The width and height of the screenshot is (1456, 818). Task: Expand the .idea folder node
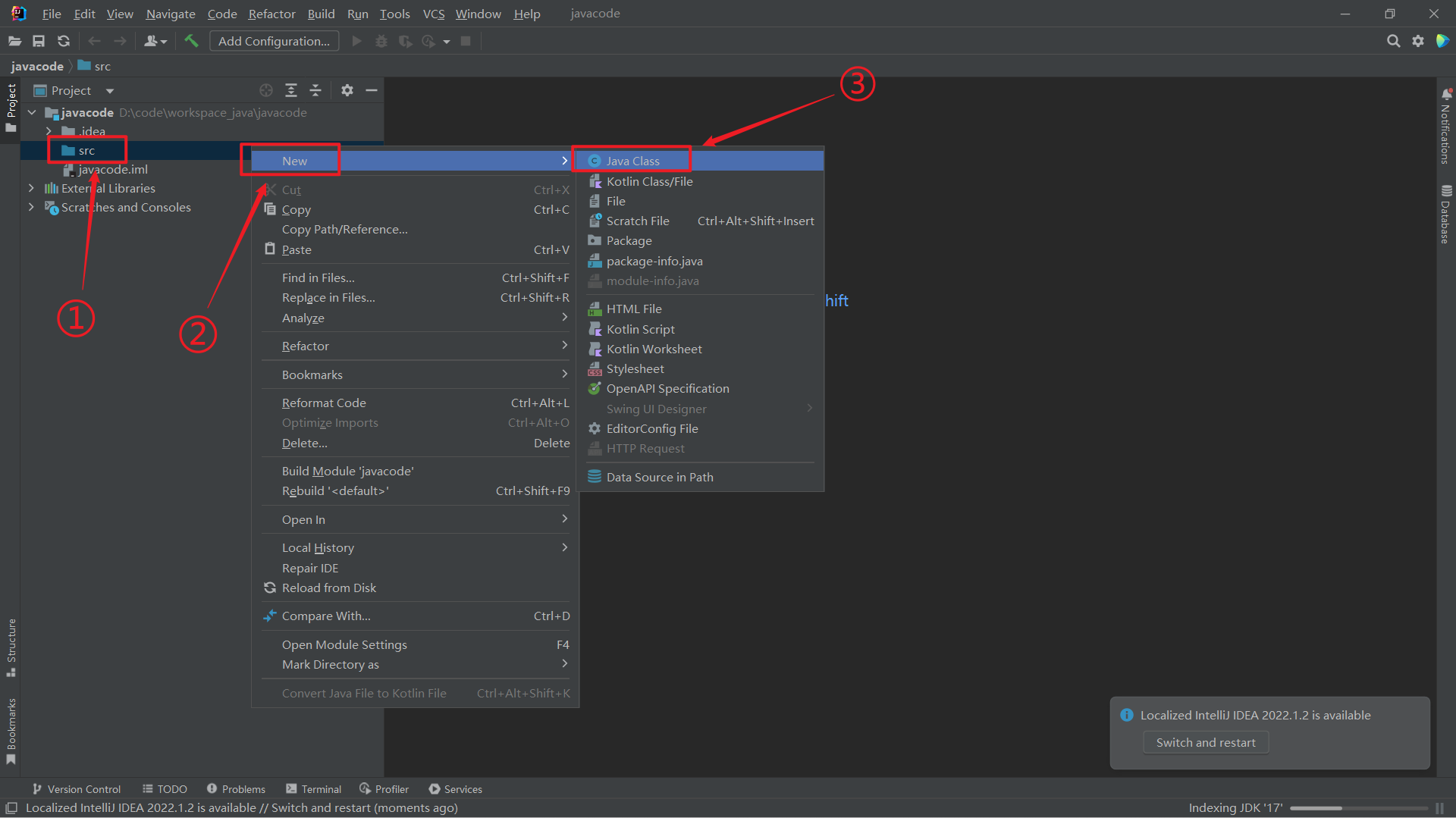click(49, 131)
